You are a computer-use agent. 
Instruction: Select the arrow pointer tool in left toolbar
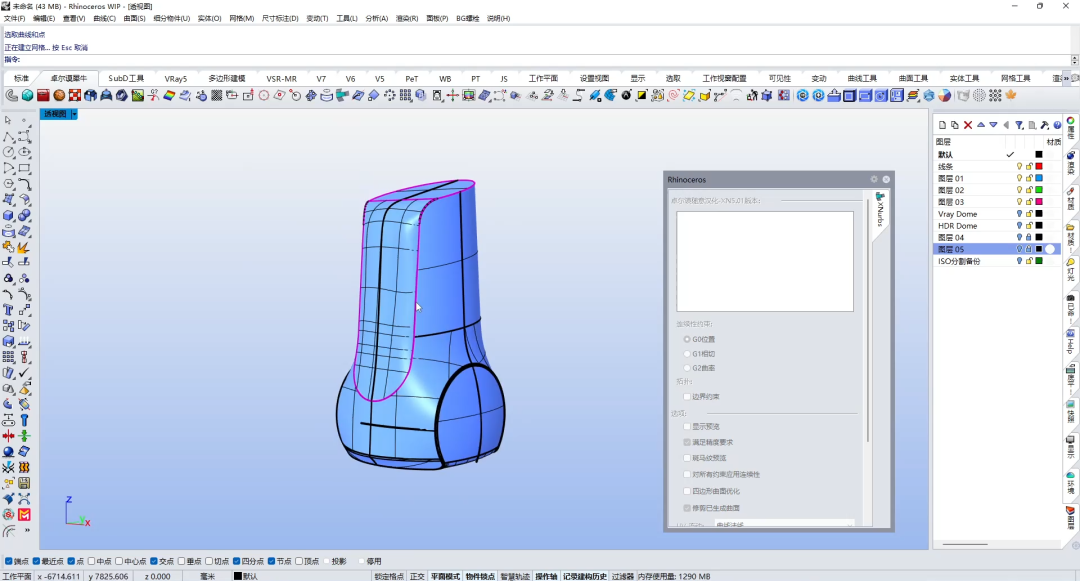(8, 120)
